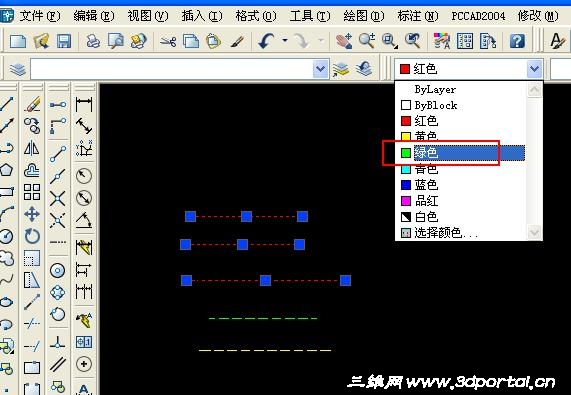Select the Erase tool

32,104
